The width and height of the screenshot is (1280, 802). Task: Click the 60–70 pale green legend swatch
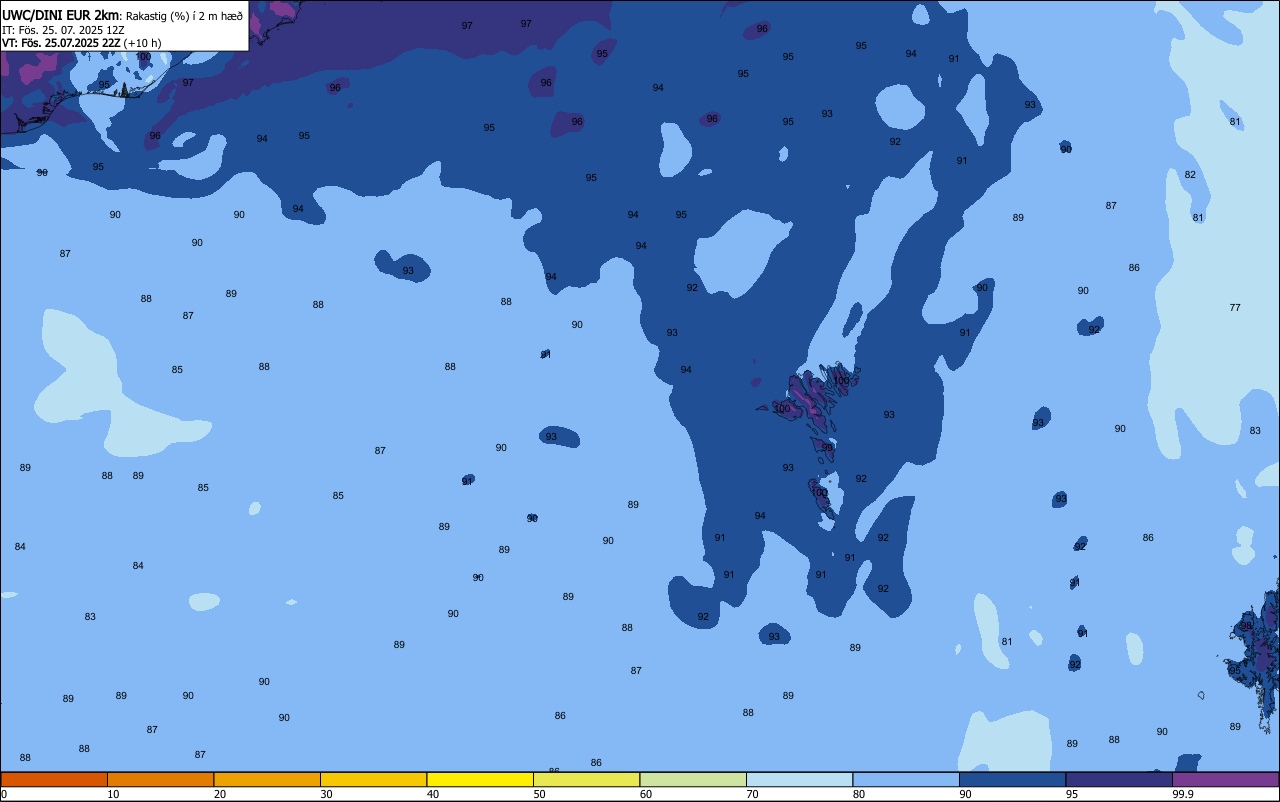point(693,779)
